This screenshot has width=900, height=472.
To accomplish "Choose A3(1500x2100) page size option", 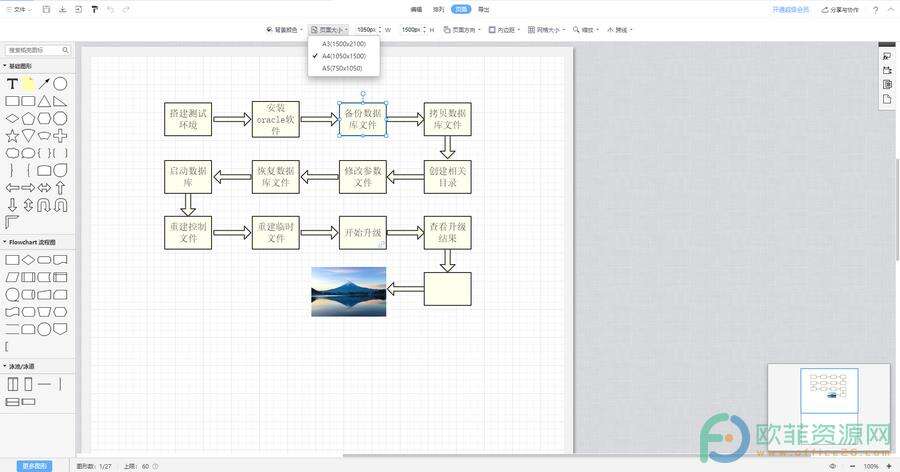I will pos(343,44).
